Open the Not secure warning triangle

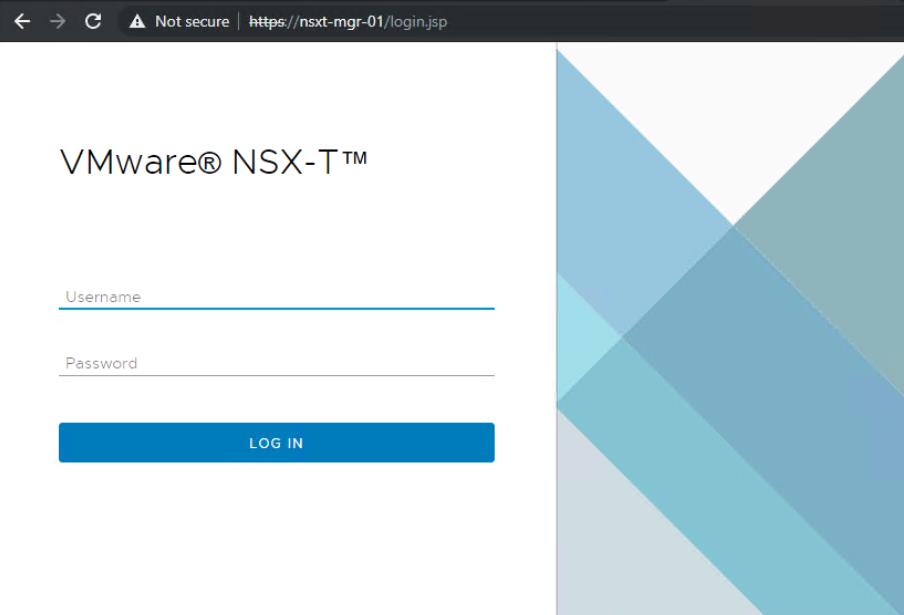pyautogui.click(x=137, y=22)
